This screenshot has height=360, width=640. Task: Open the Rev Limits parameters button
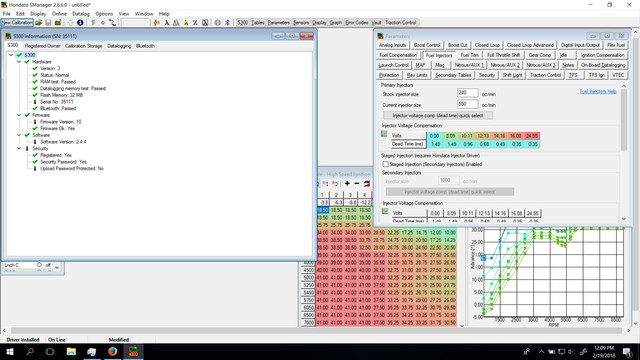coord(417,75)
